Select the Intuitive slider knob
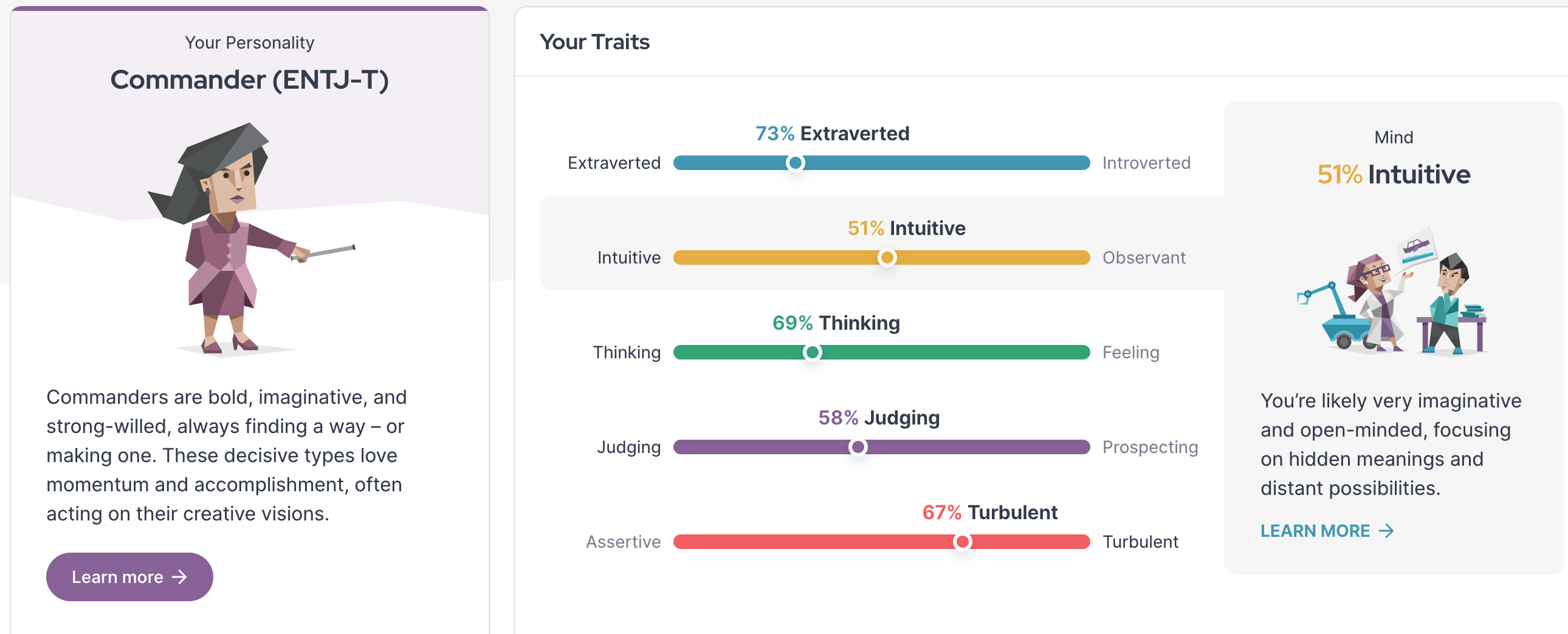1568x634 pixels. click(x=887, y=257)
